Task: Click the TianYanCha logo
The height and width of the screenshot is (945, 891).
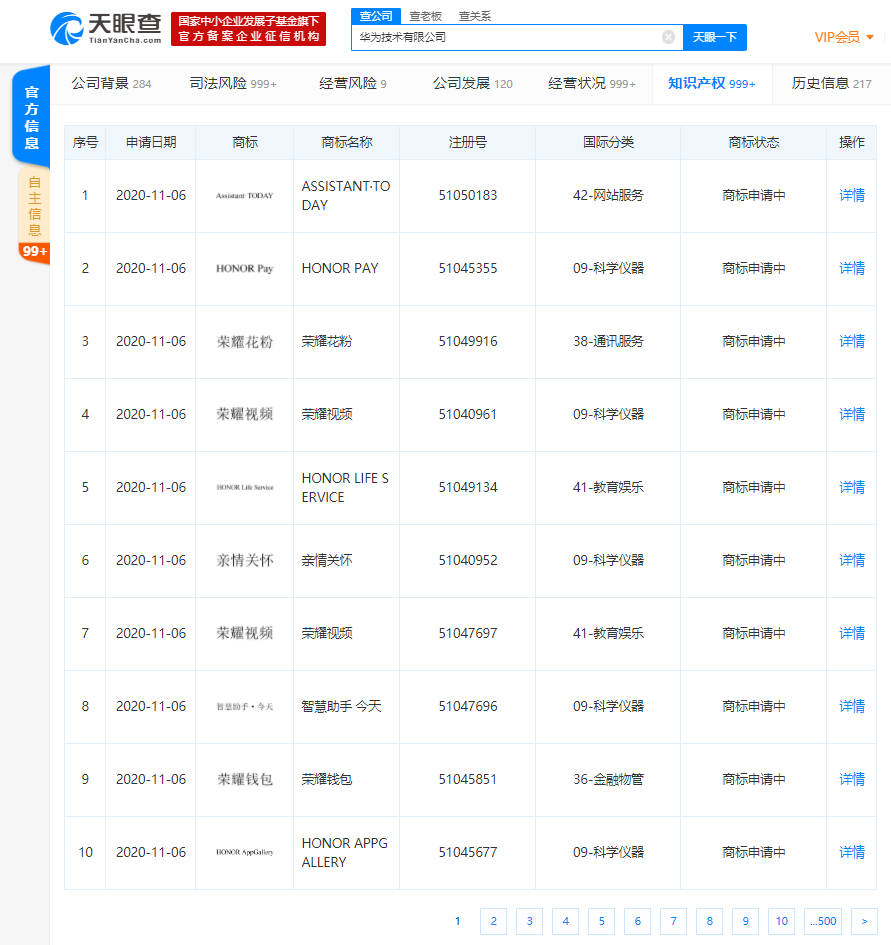Action: pyautogui.click(x=105, y=28)
